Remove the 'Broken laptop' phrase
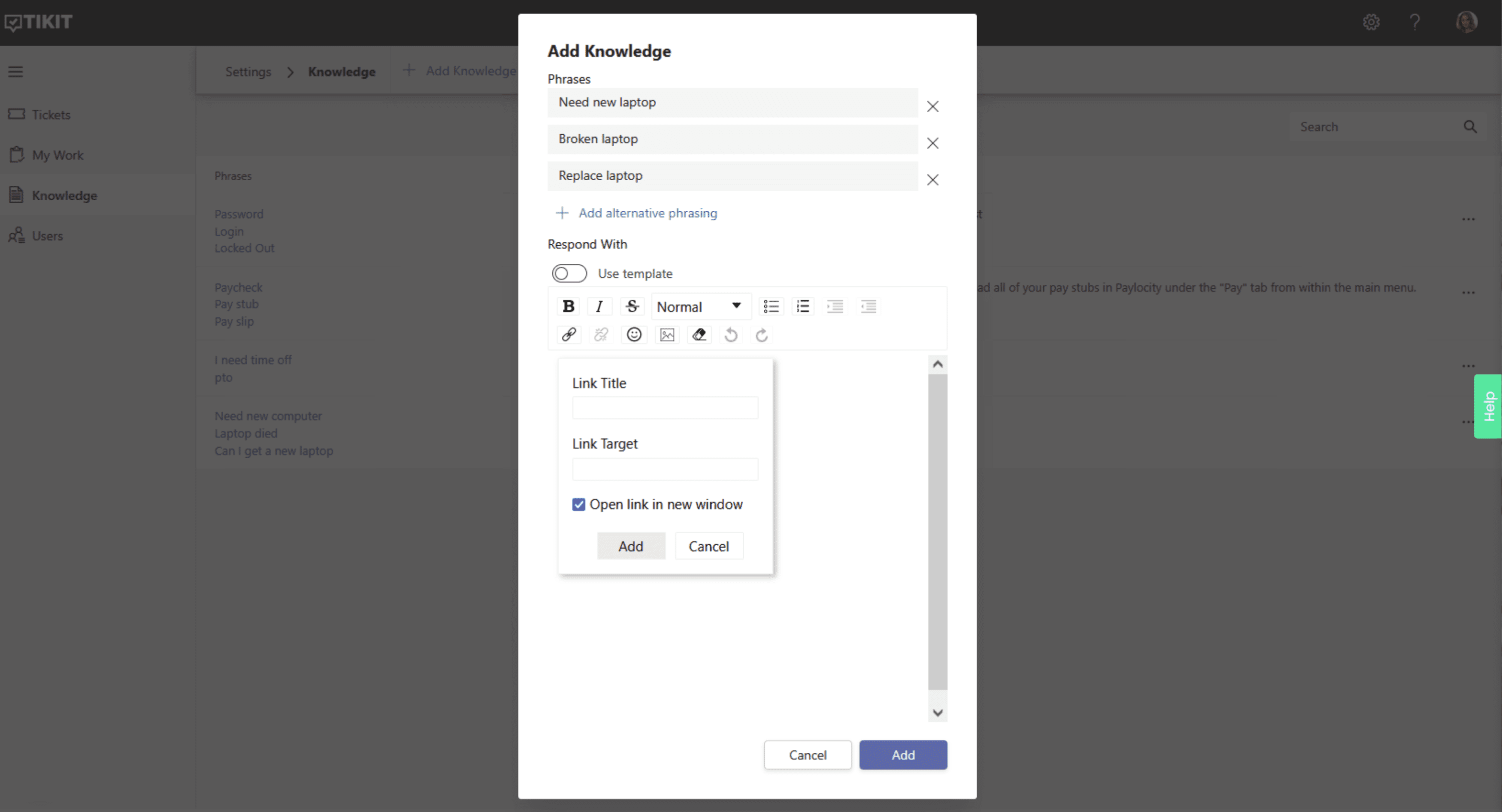This screenshot has height=812, width=1502. [933, 143]
